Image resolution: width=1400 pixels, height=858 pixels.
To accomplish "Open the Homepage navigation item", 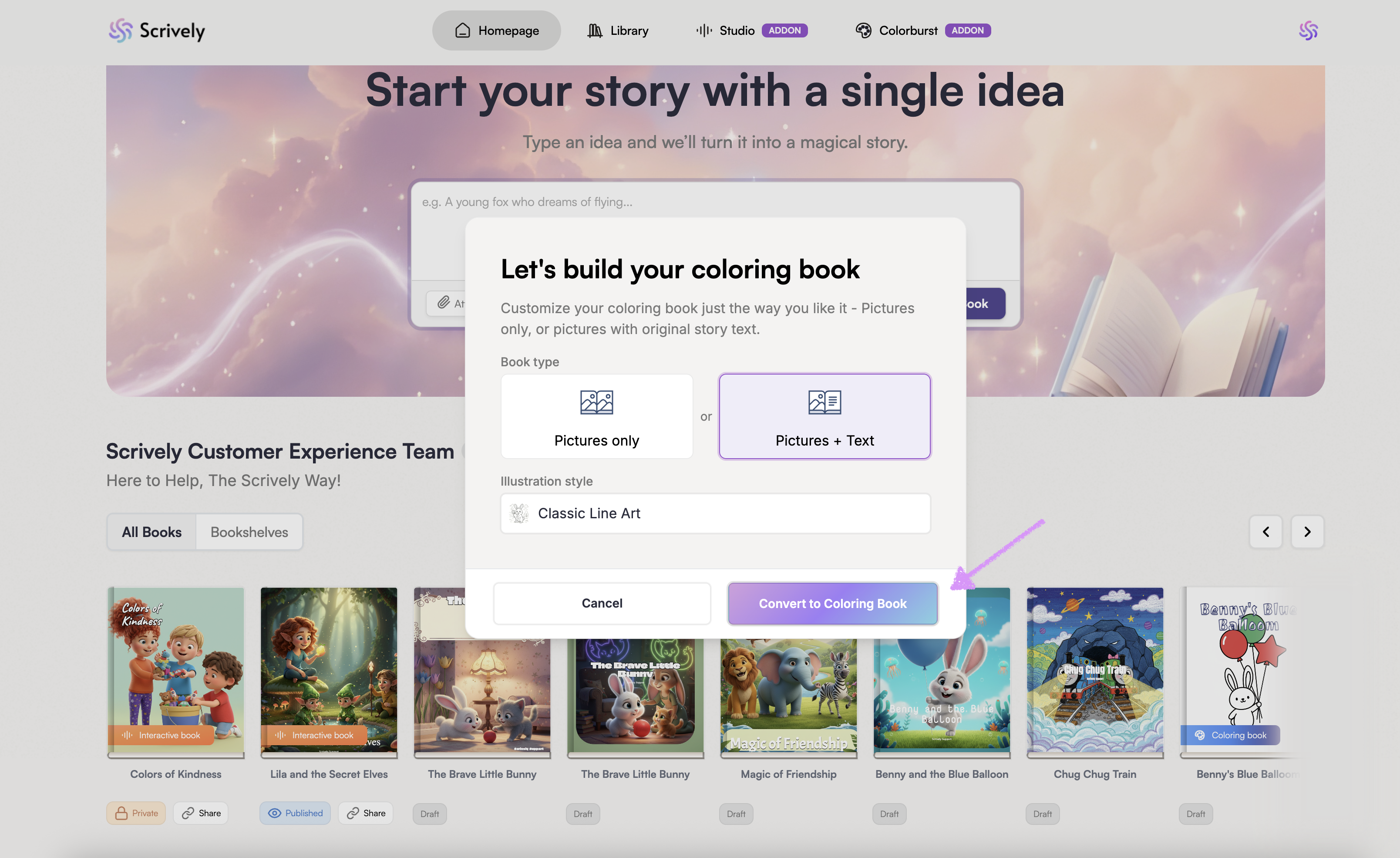I will coord(496,30).
